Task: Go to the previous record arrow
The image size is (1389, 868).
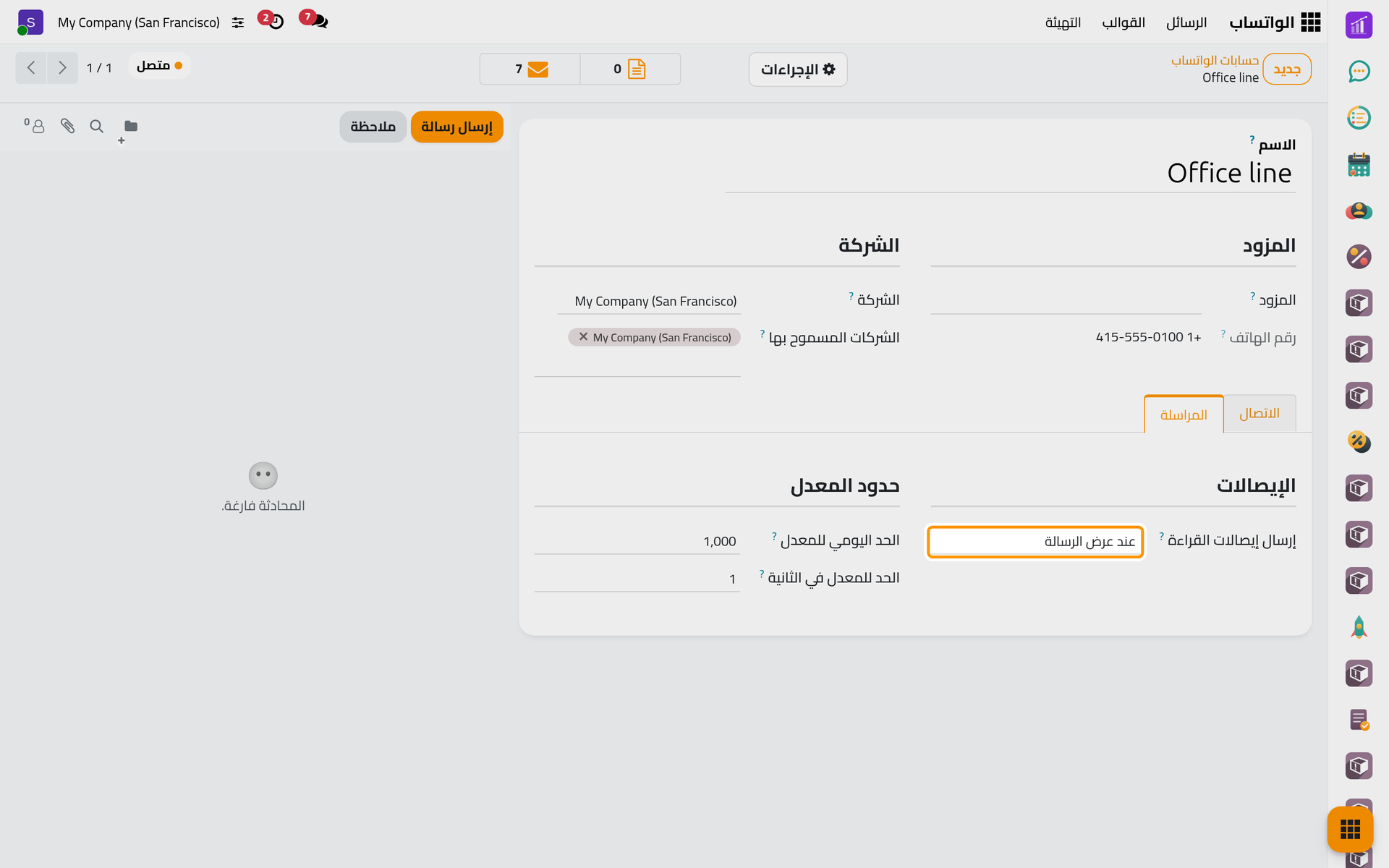Action: pyautogui.click(x=31, y=68)
